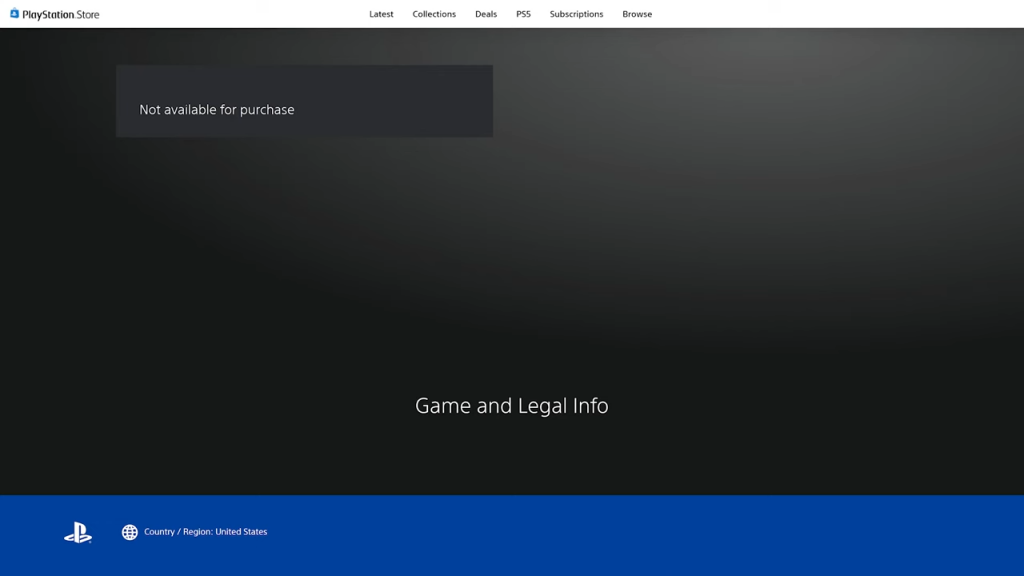Open the PlayStation Store home link
This screenshot has height=576, width=1024.
pyautogui.click(x=55, y=14)
